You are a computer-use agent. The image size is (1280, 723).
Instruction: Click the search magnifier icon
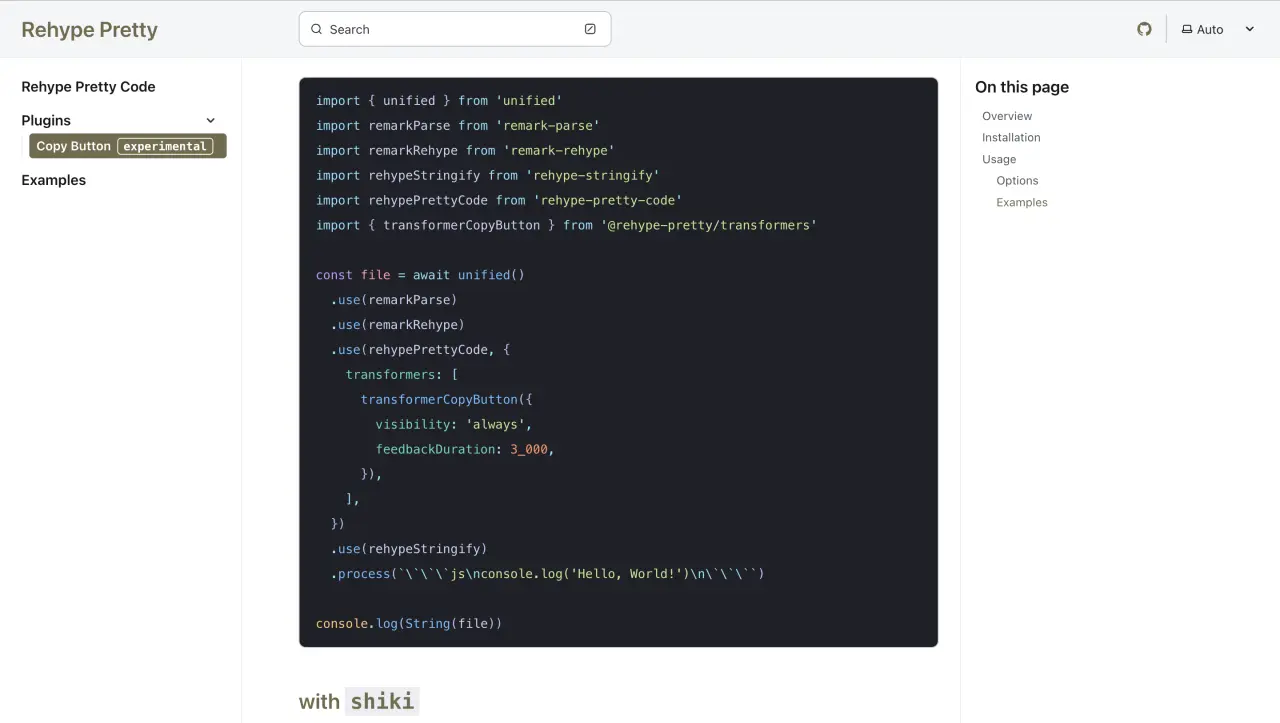pyautogui.click(x=316, y=29)
